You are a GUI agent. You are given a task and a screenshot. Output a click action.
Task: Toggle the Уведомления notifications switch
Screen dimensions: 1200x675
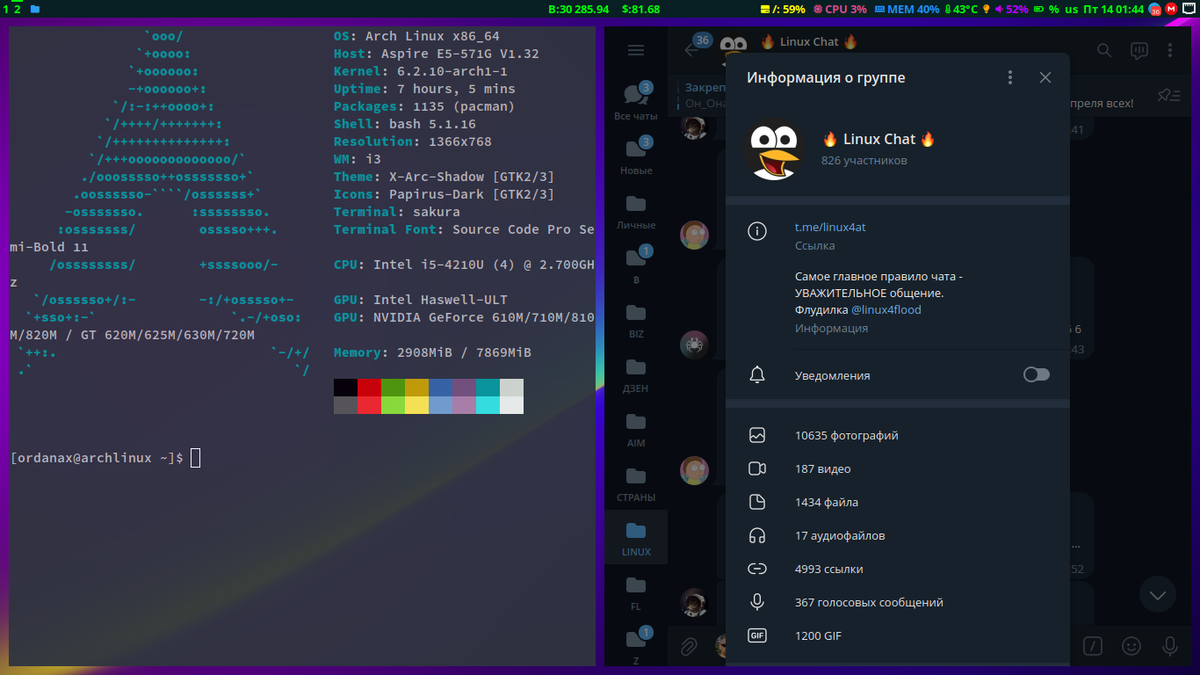[1036, 375]
